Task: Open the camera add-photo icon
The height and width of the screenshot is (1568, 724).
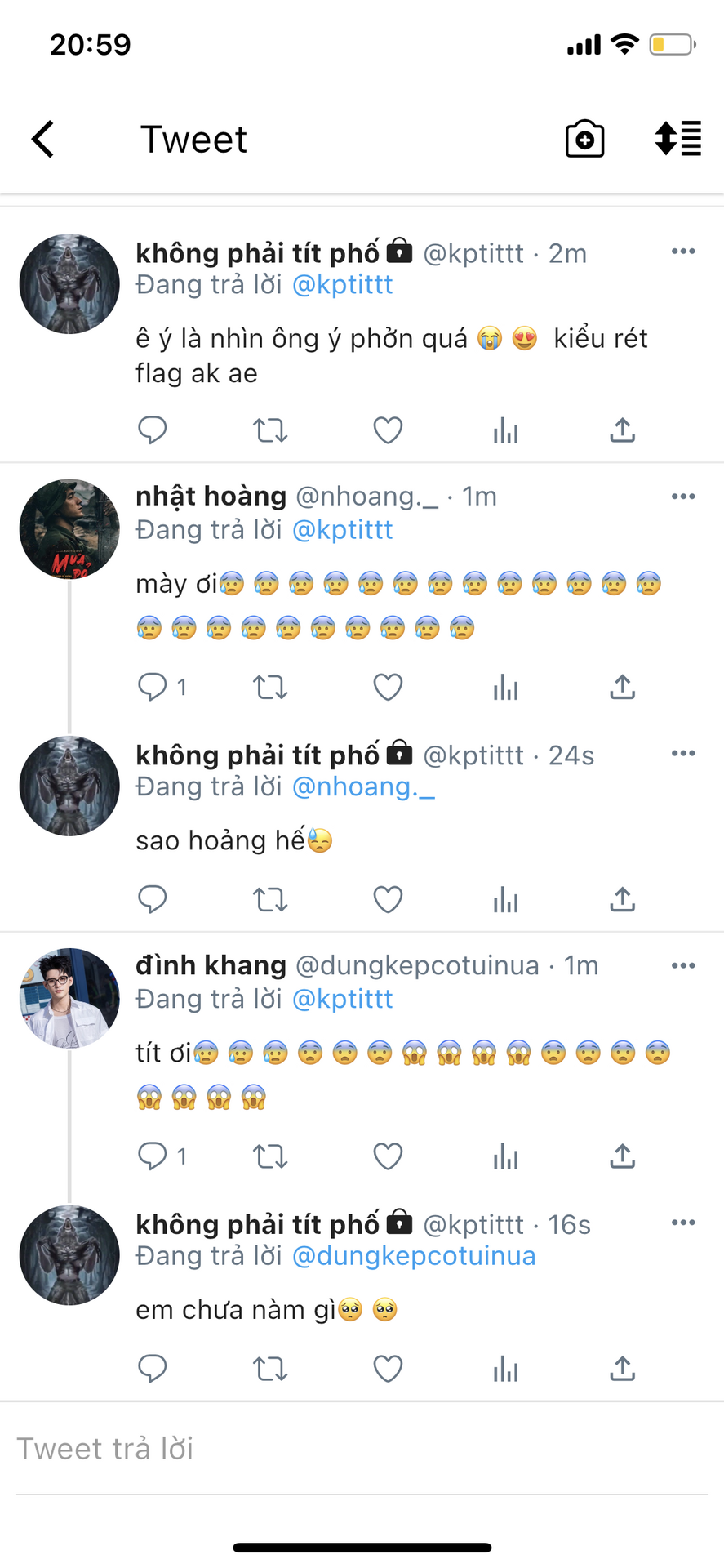Action: tap(584, 139)
